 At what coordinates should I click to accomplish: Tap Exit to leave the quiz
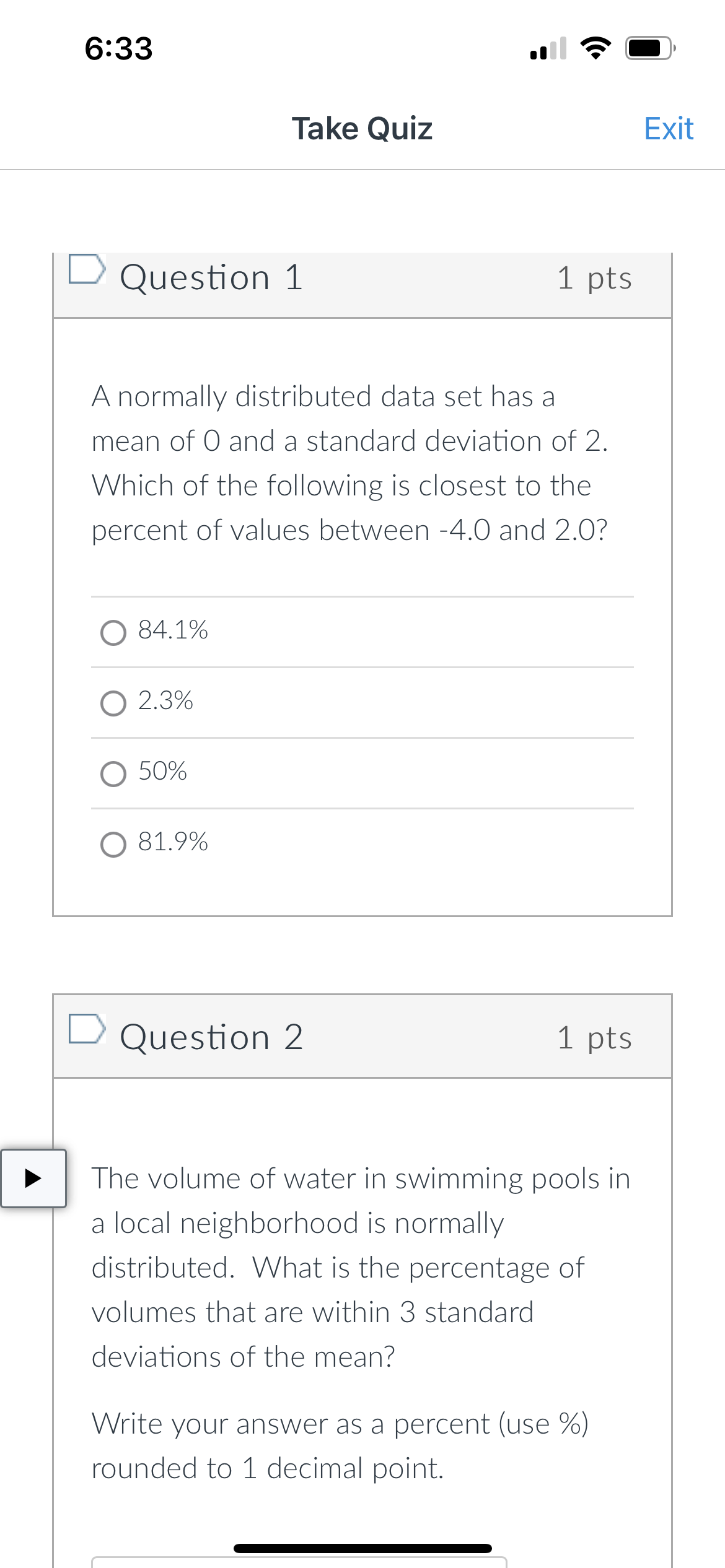(x=668, y=128)
